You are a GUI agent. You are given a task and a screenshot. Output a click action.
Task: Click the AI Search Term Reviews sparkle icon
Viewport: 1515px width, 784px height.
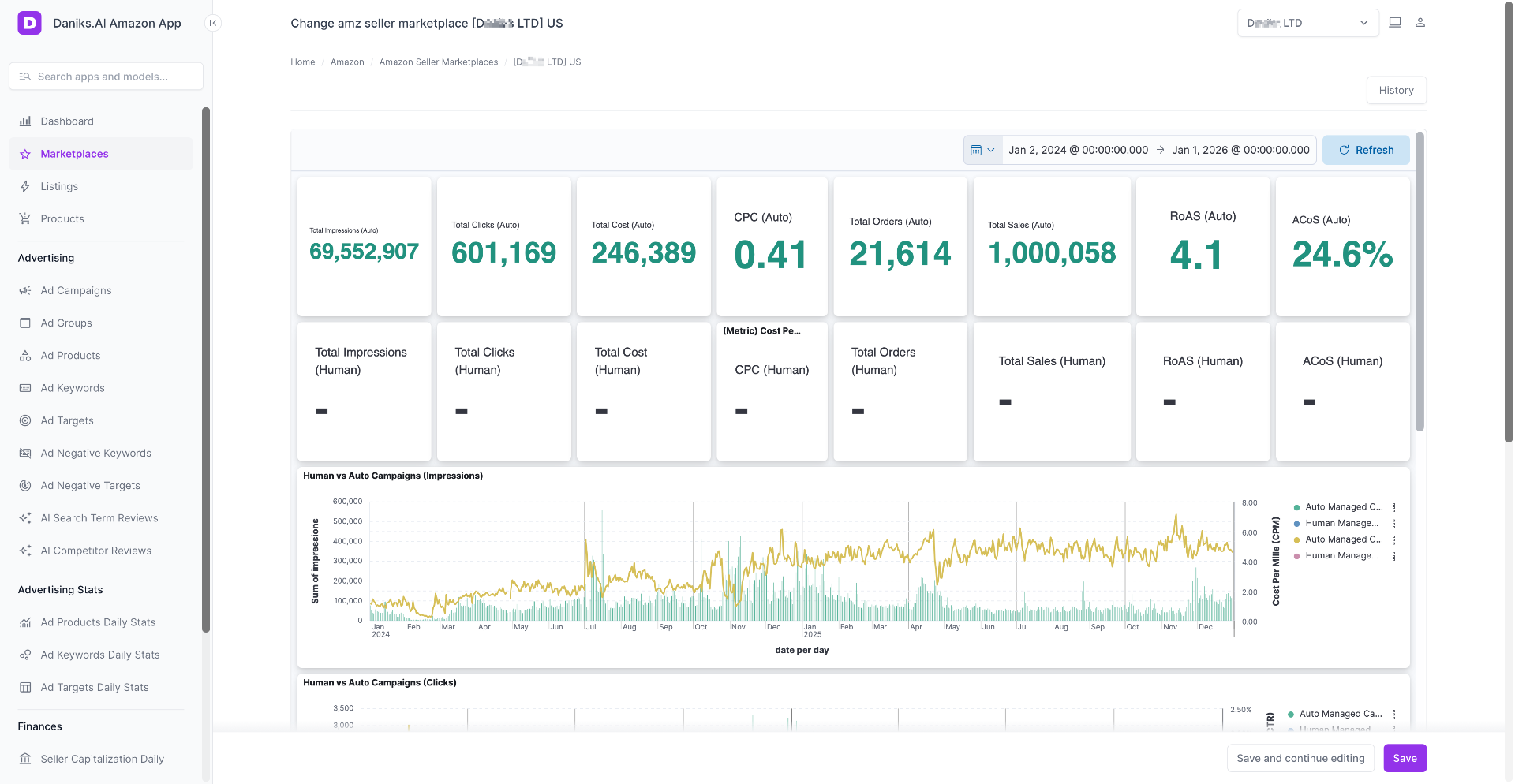click(x=25, y=518)
